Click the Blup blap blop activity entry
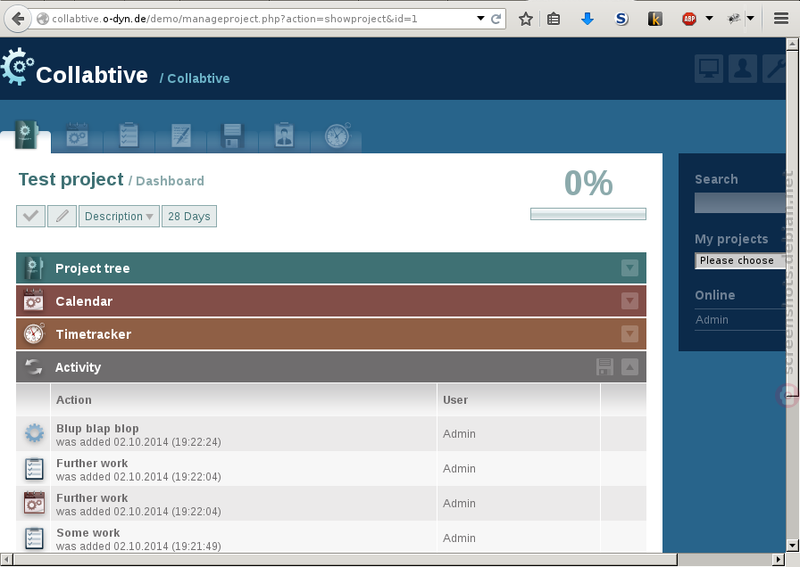This screenshot has width=800, height=567. click(97, 429)
